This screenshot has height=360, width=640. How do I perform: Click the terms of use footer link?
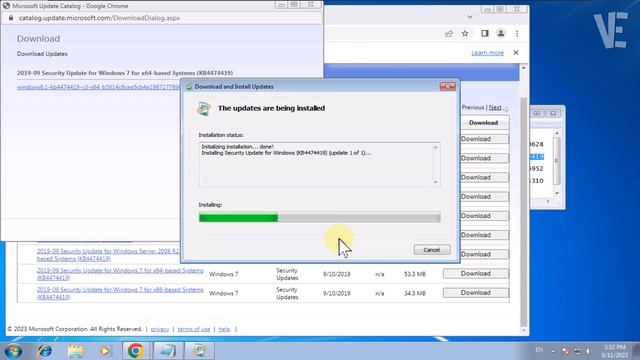coord(193,329)
